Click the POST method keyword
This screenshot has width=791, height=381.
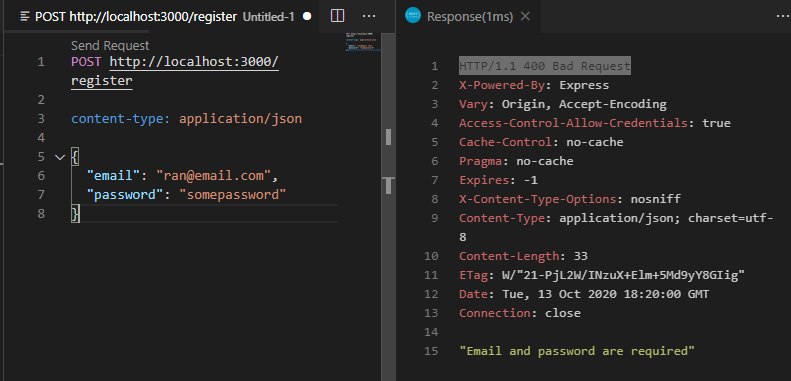point(86,62)
